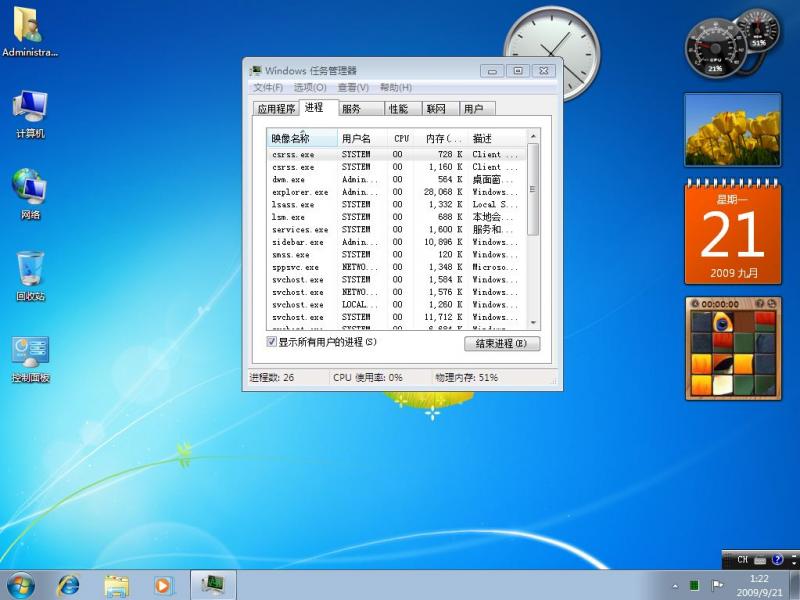Switch to the 联网 tab

point(440,109)
